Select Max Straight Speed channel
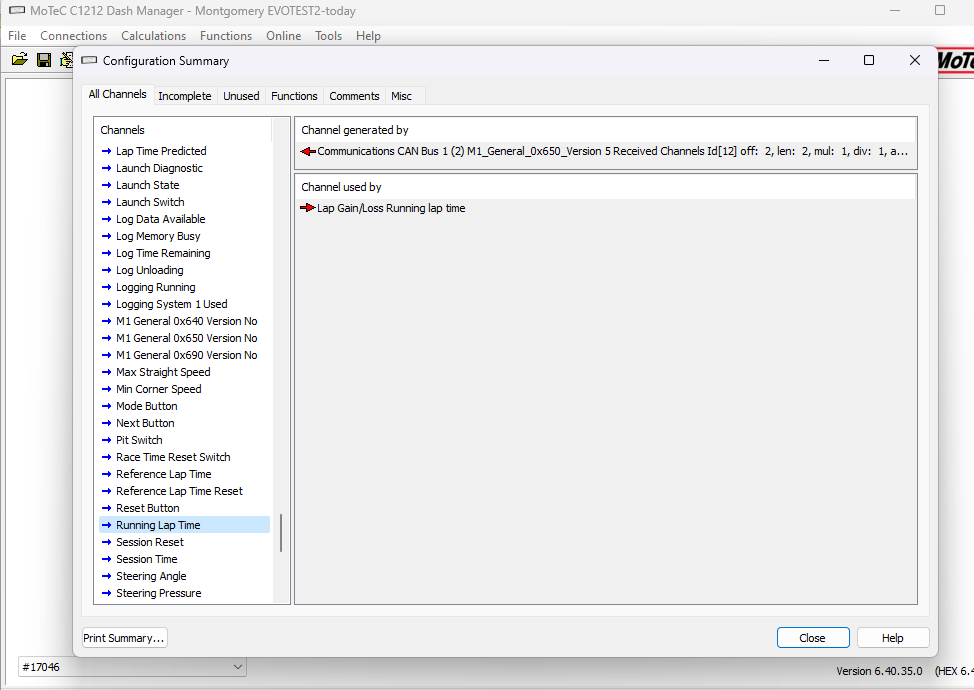The width and height of the screenshot is (974, 690). (163, 372)
